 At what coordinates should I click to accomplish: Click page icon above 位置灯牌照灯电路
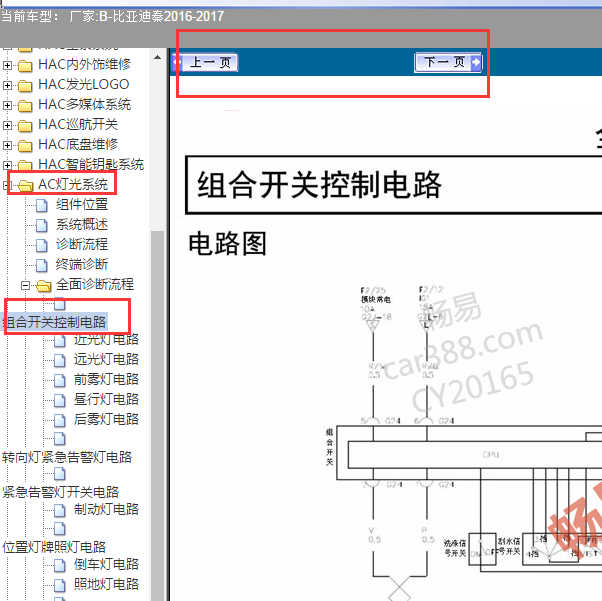point(60,529)
